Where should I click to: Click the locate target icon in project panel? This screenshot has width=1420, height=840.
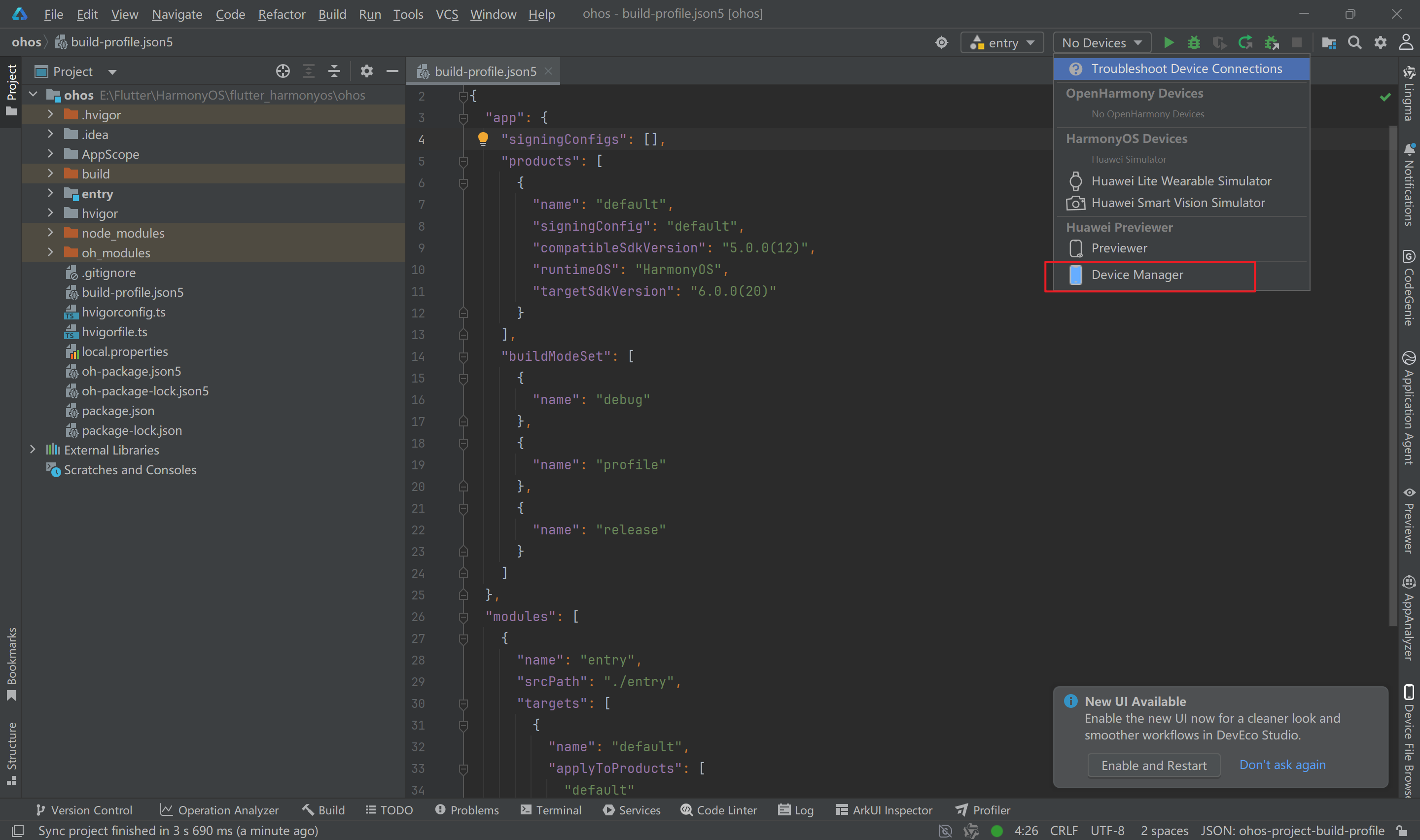point(283,71)
